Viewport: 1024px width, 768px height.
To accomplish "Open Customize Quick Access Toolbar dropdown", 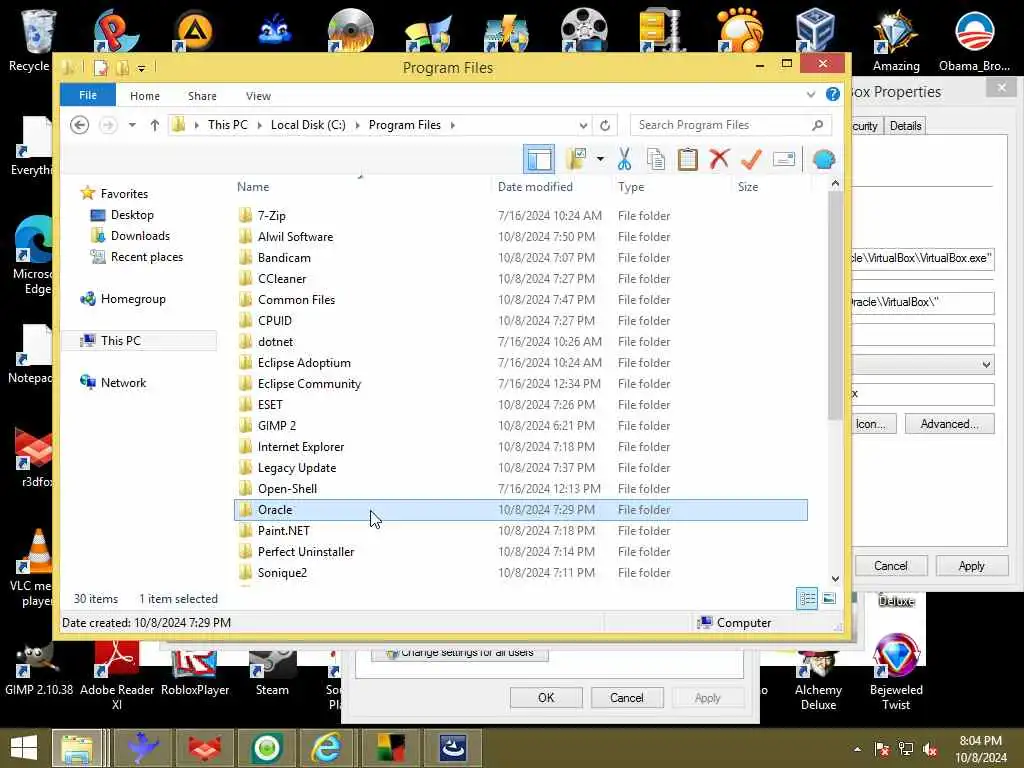I will pos(141,68).
